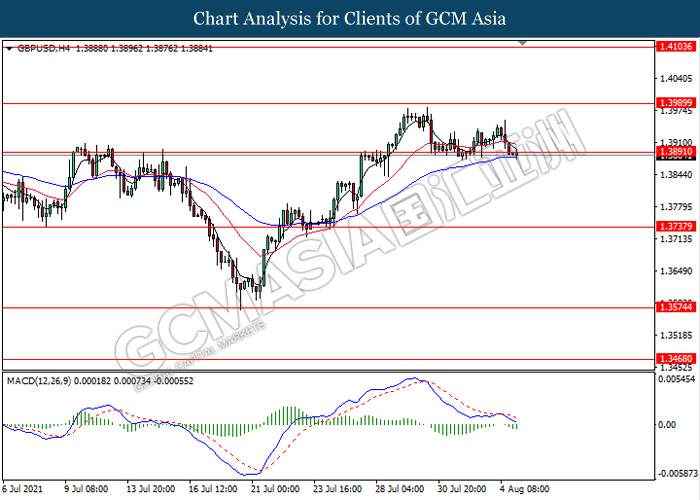The height and width of the screenshot is (500, 700).
Task: Select the 1.38910 red price label
Action: click(675, 152)
